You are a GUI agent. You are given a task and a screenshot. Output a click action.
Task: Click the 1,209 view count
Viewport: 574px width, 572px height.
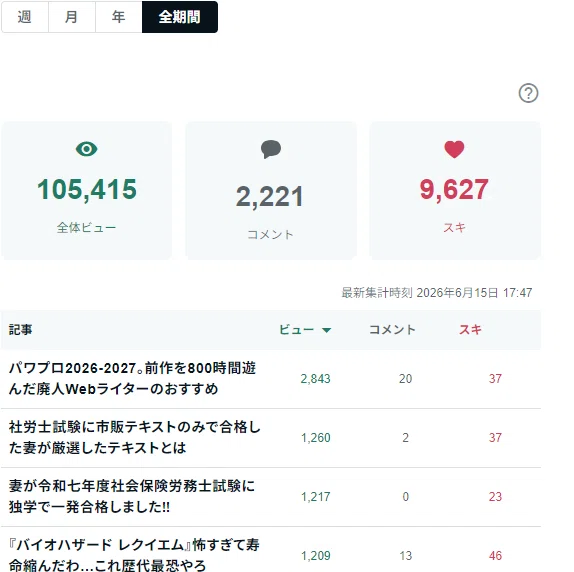315,556
